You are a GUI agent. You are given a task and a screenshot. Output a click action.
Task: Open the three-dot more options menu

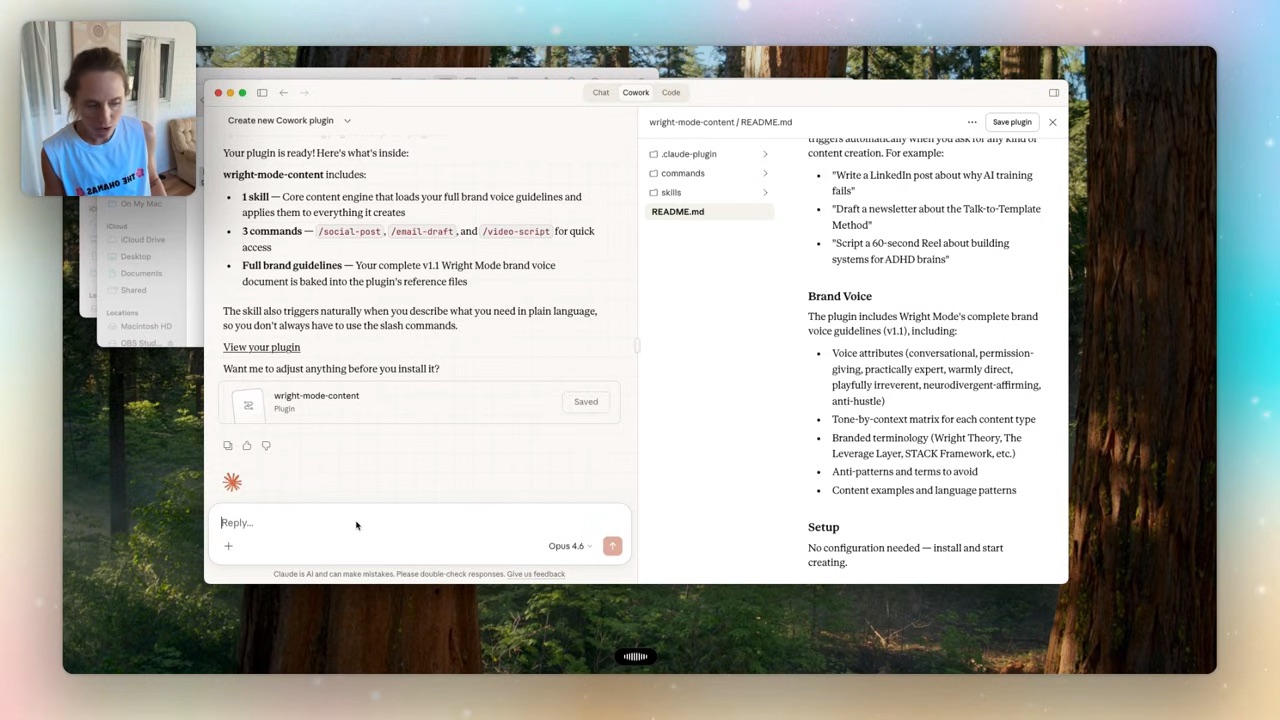(x=972, y=122)
